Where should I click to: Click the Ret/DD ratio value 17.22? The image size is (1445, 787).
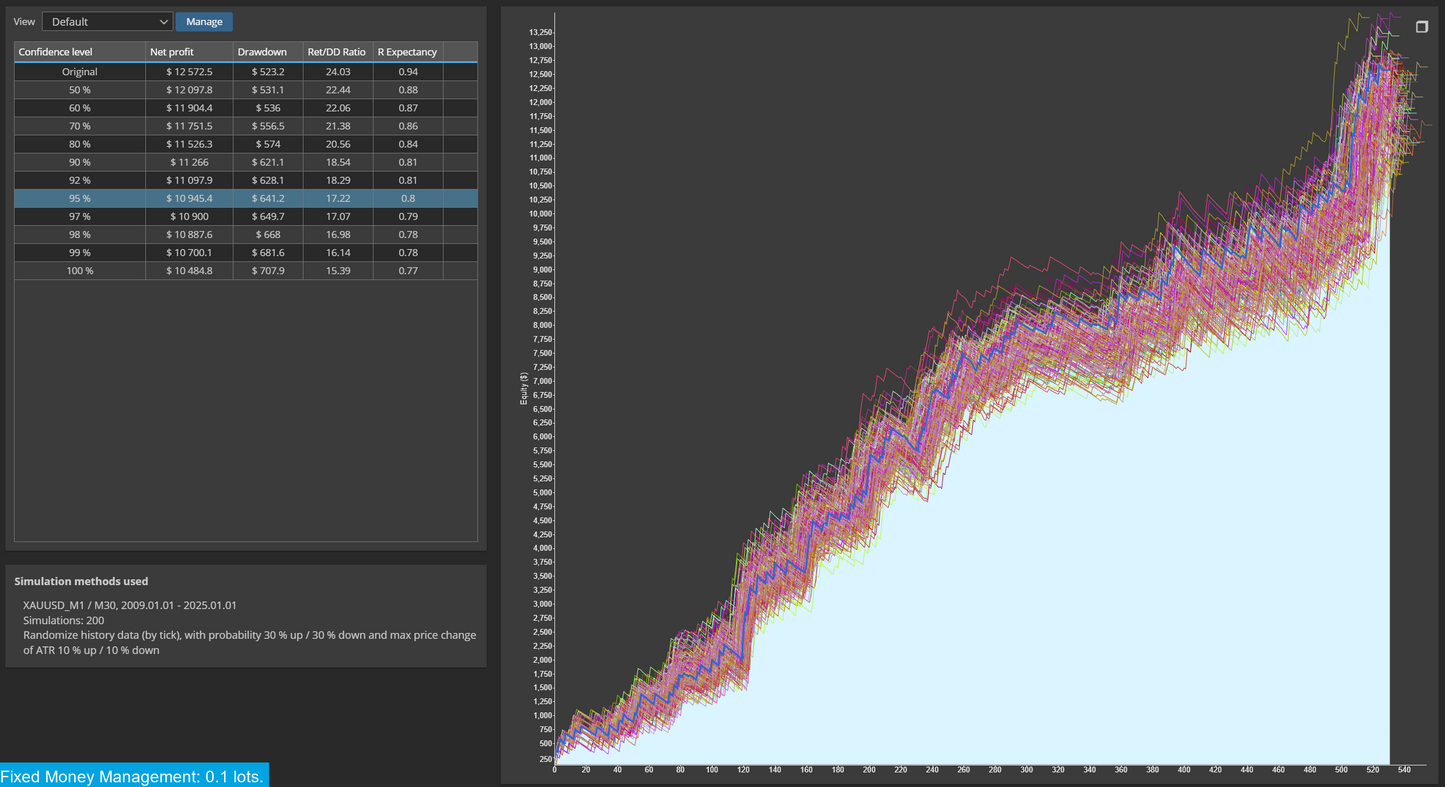click(x=338, y=198)
